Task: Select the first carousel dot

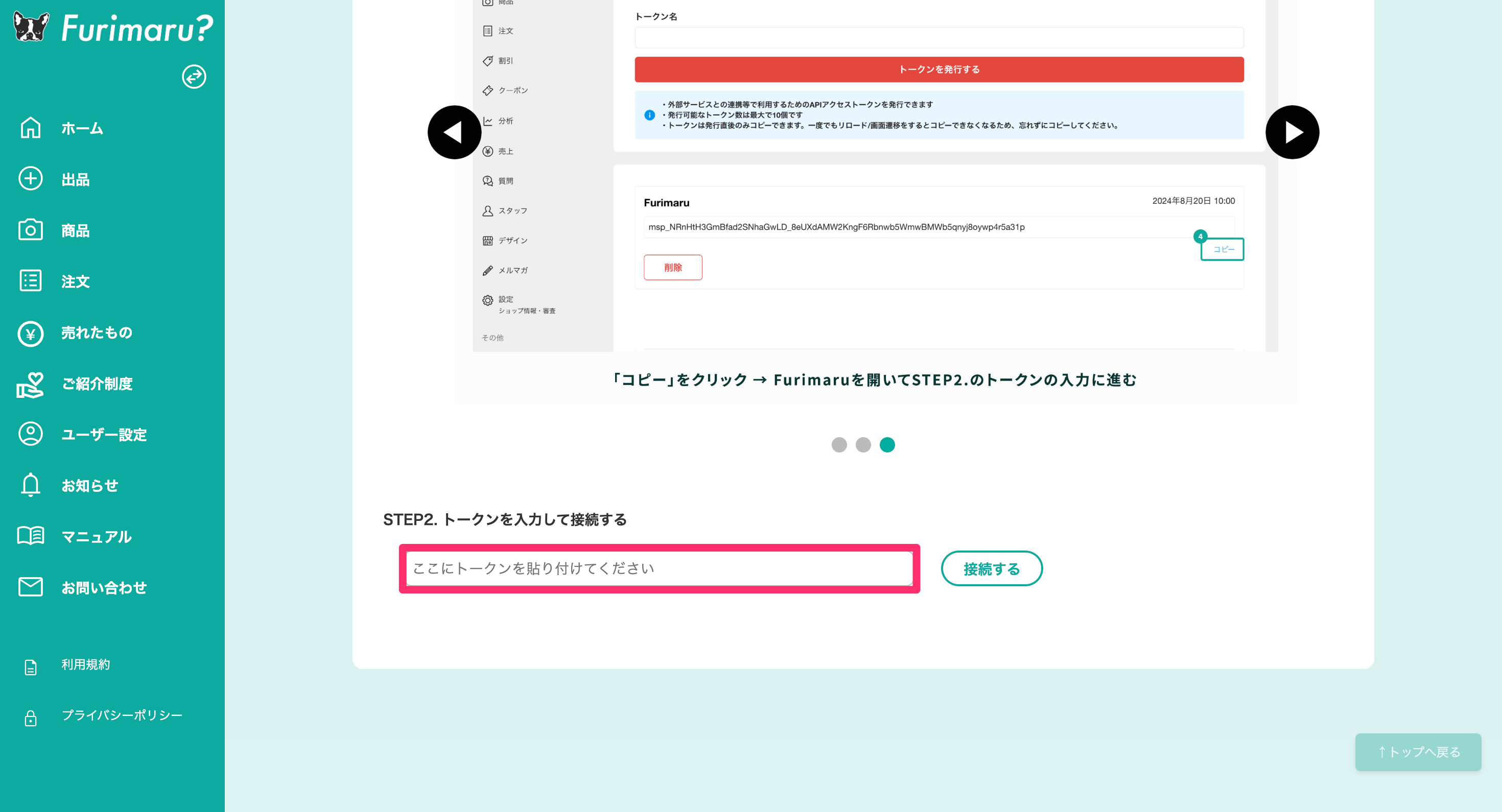Action: 839,445
